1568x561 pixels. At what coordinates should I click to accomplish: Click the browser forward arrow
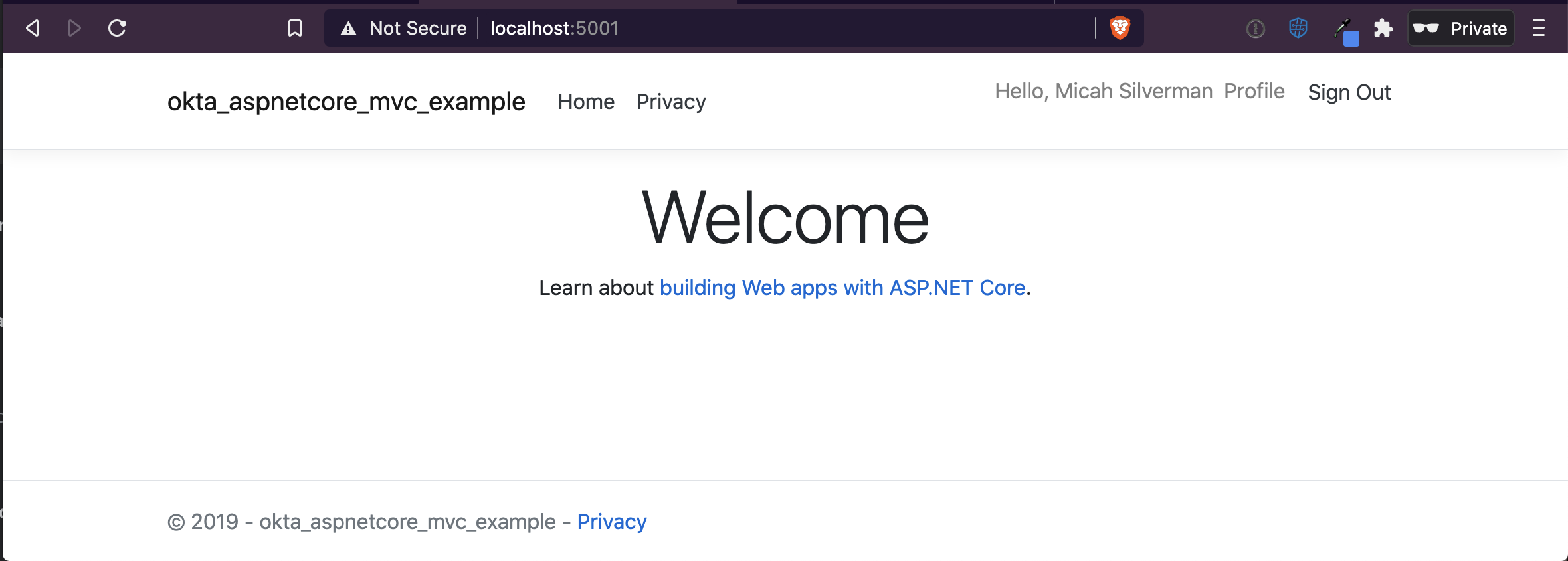(74, 28)
